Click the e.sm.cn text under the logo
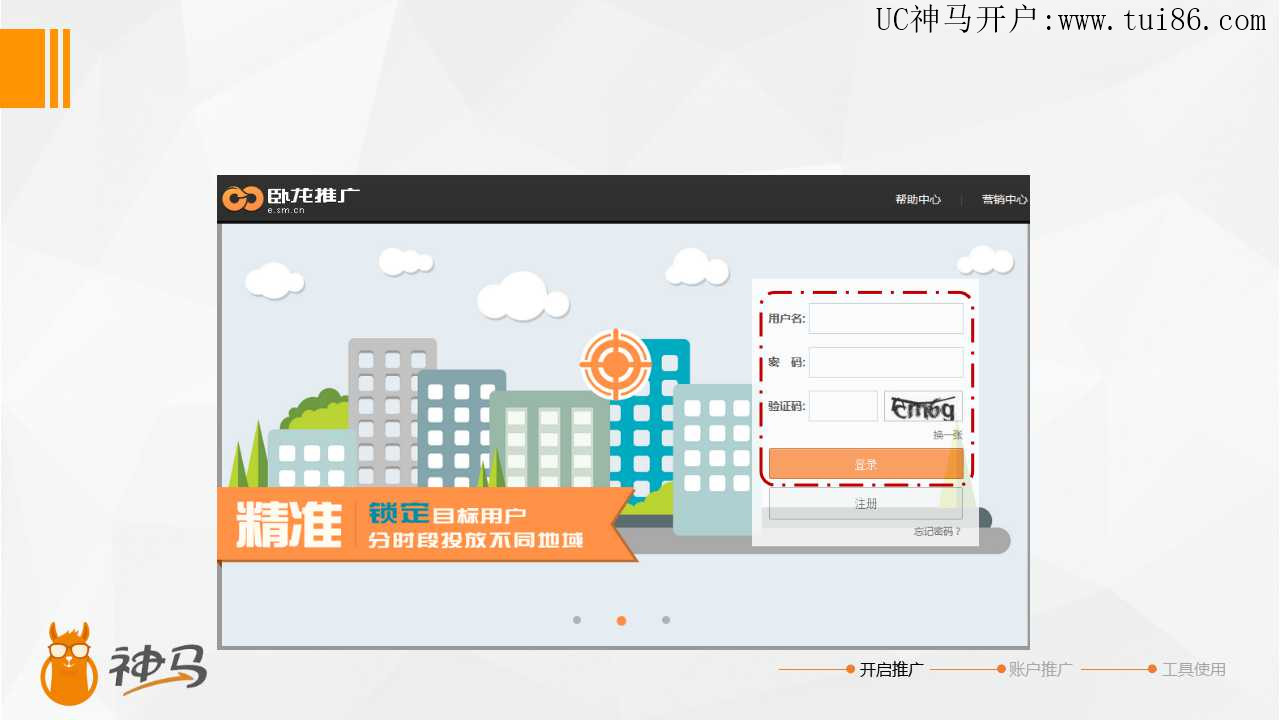This screenshot has height=720, width=1280. (286, 210)
